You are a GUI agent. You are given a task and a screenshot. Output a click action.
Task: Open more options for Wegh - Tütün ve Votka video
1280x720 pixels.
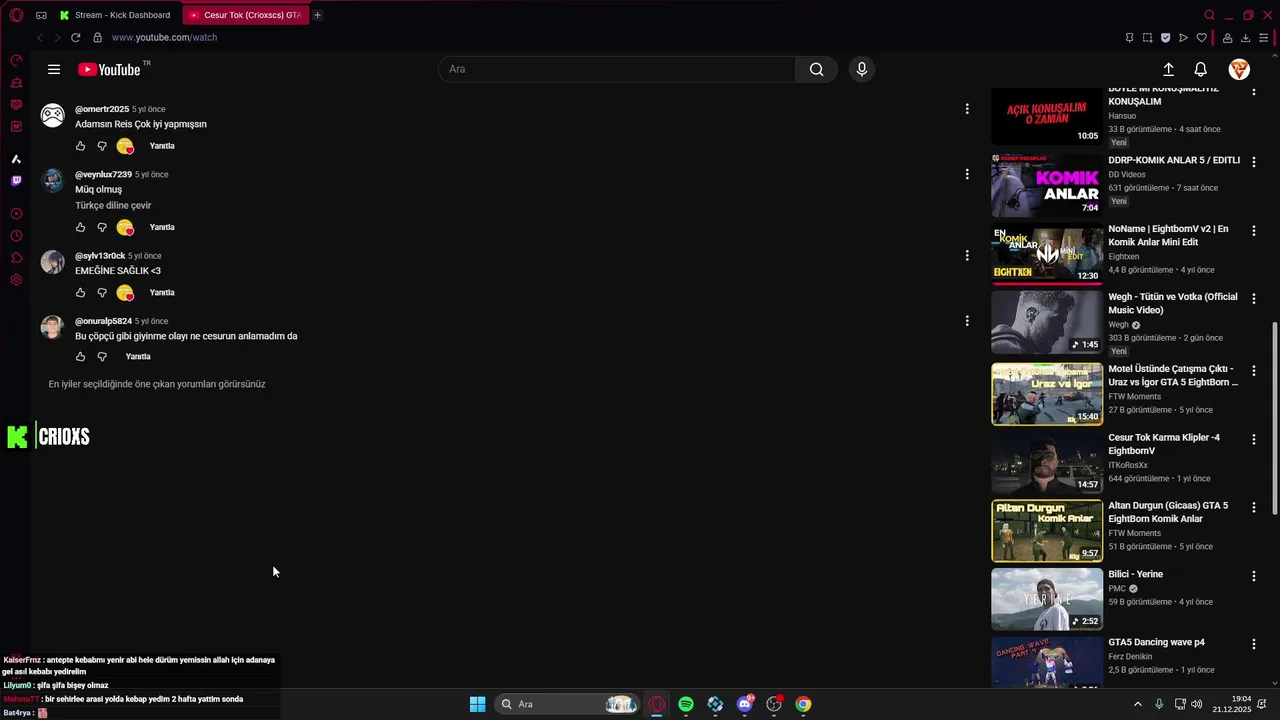[x=1253, y=298]
